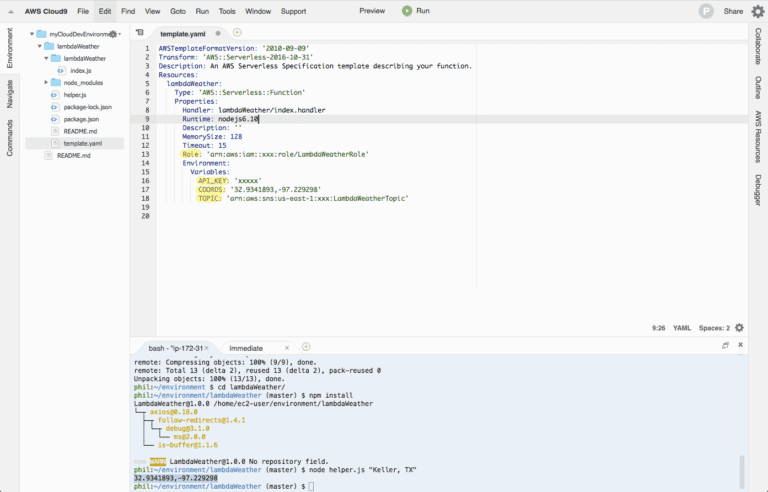Click the helper.js file icon
Viewport: 768px width, 492px height.
click(55, 95)
